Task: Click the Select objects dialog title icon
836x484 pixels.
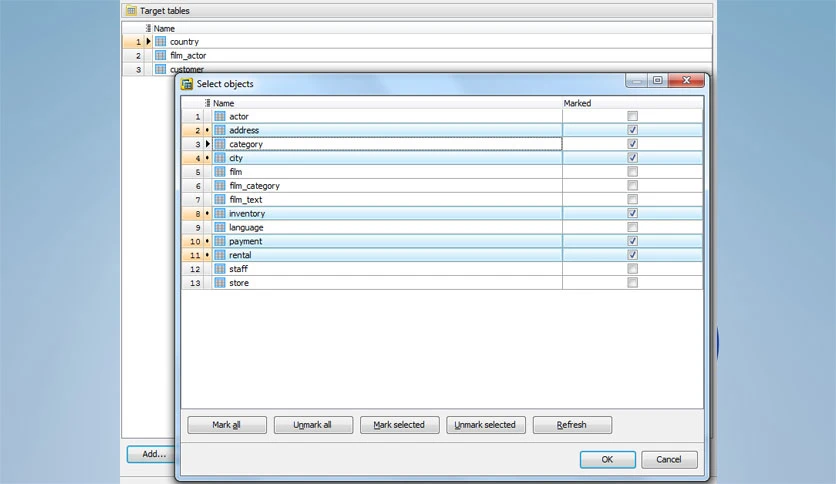Action: [187, 84]
